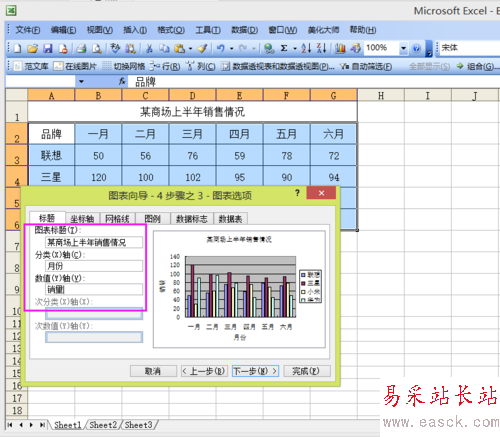Image resolution: width=500 pixels, height=437 pixels.
Task: Sort ascending with A-Z icon
Action: click(x=306, y=49)
